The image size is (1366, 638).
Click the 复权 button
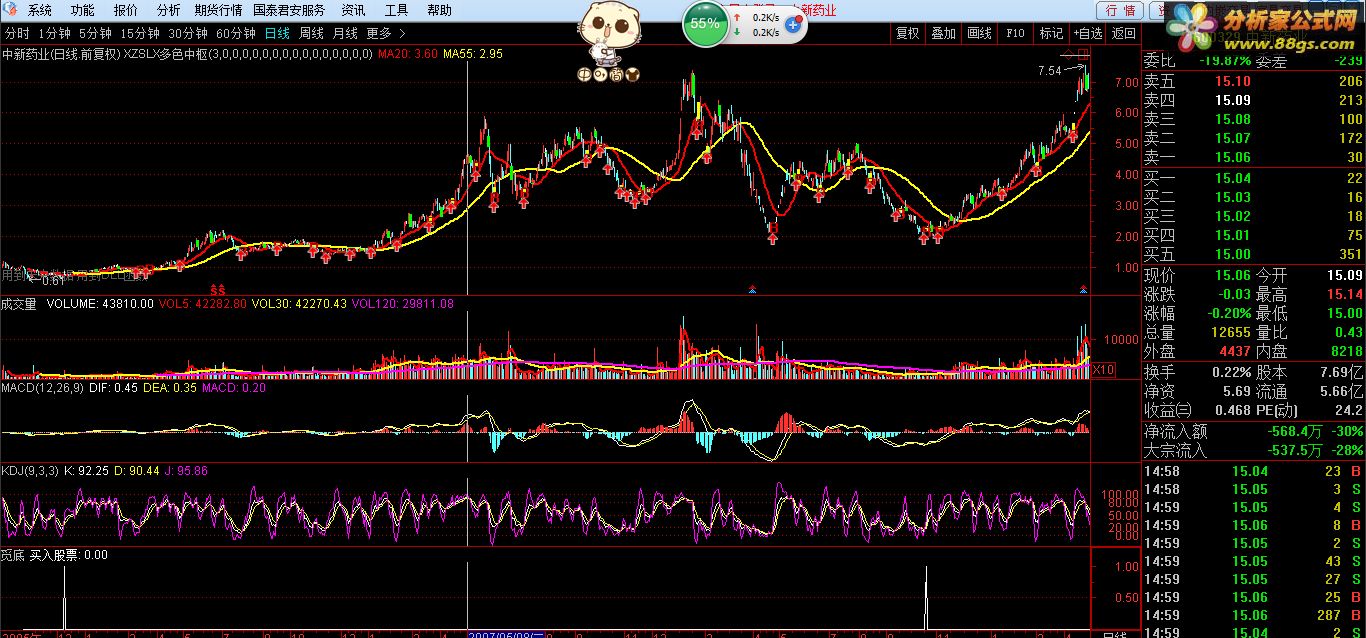pos(907,33)
